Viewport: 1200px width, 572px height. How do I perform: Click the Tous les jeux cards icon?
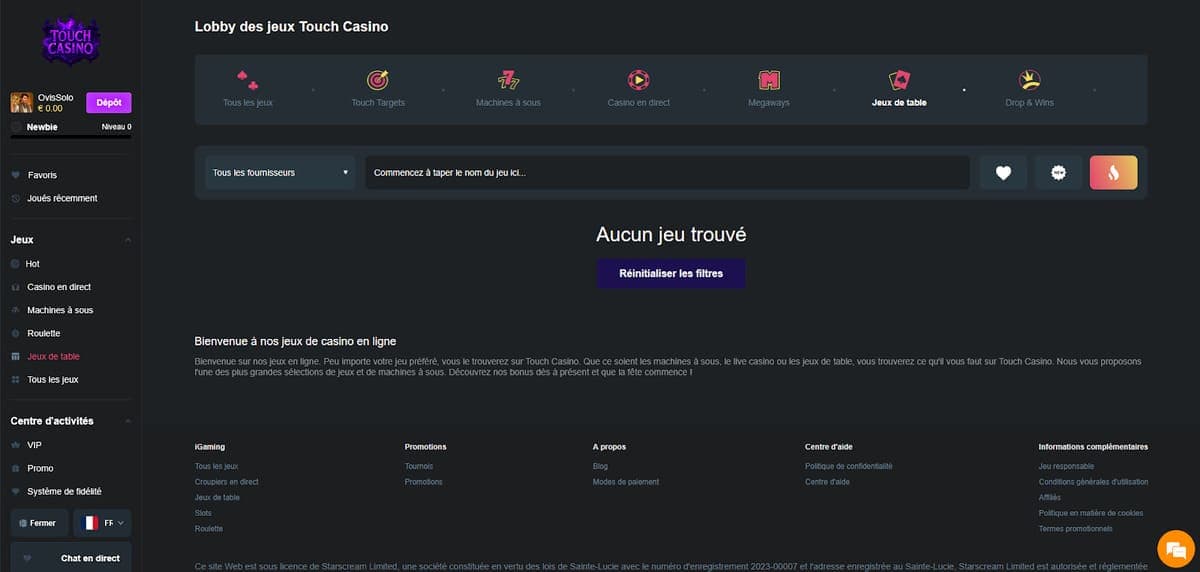pyautogui.click(x=248, y=79)
